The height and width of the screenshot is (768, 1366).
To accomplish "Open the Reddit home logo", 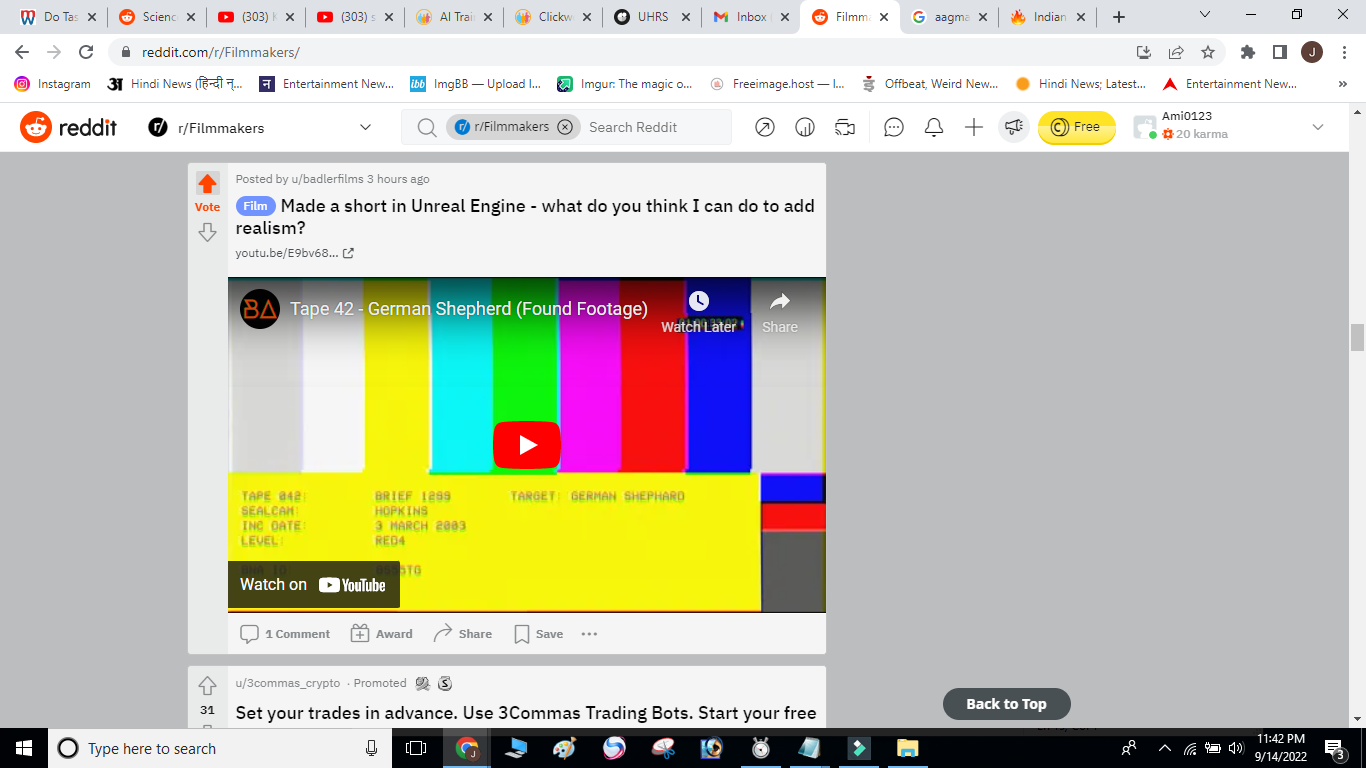I will [69, 127].
